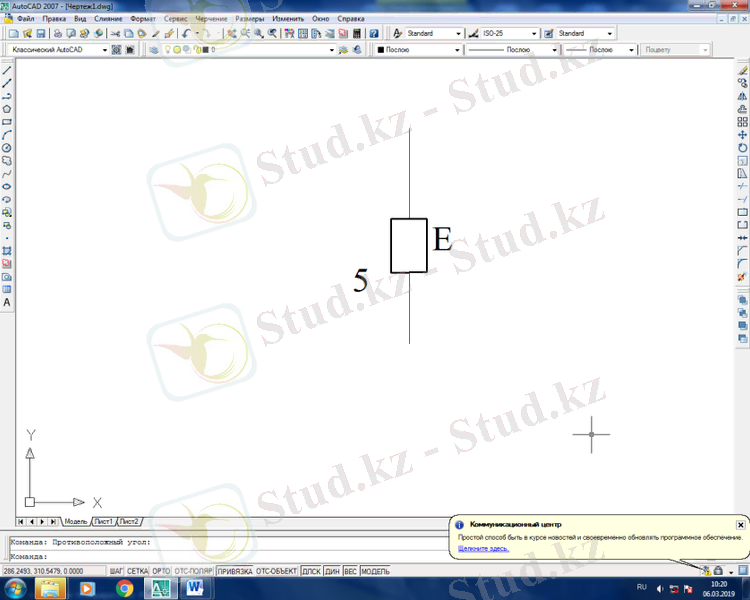Select the Rectangle drawing tool
The height and width of the screenshot is (600, 750).
click(7, 122)
